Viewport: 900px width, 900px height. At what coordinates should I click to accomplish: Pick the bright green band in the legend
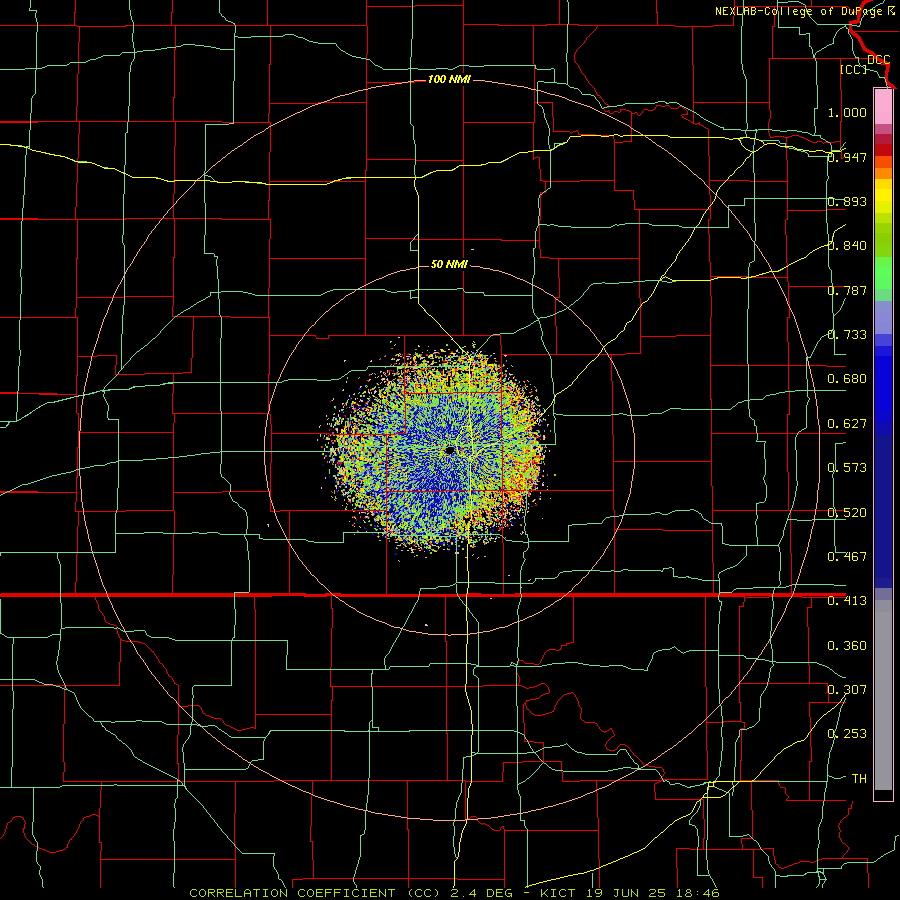coord(883,273)
